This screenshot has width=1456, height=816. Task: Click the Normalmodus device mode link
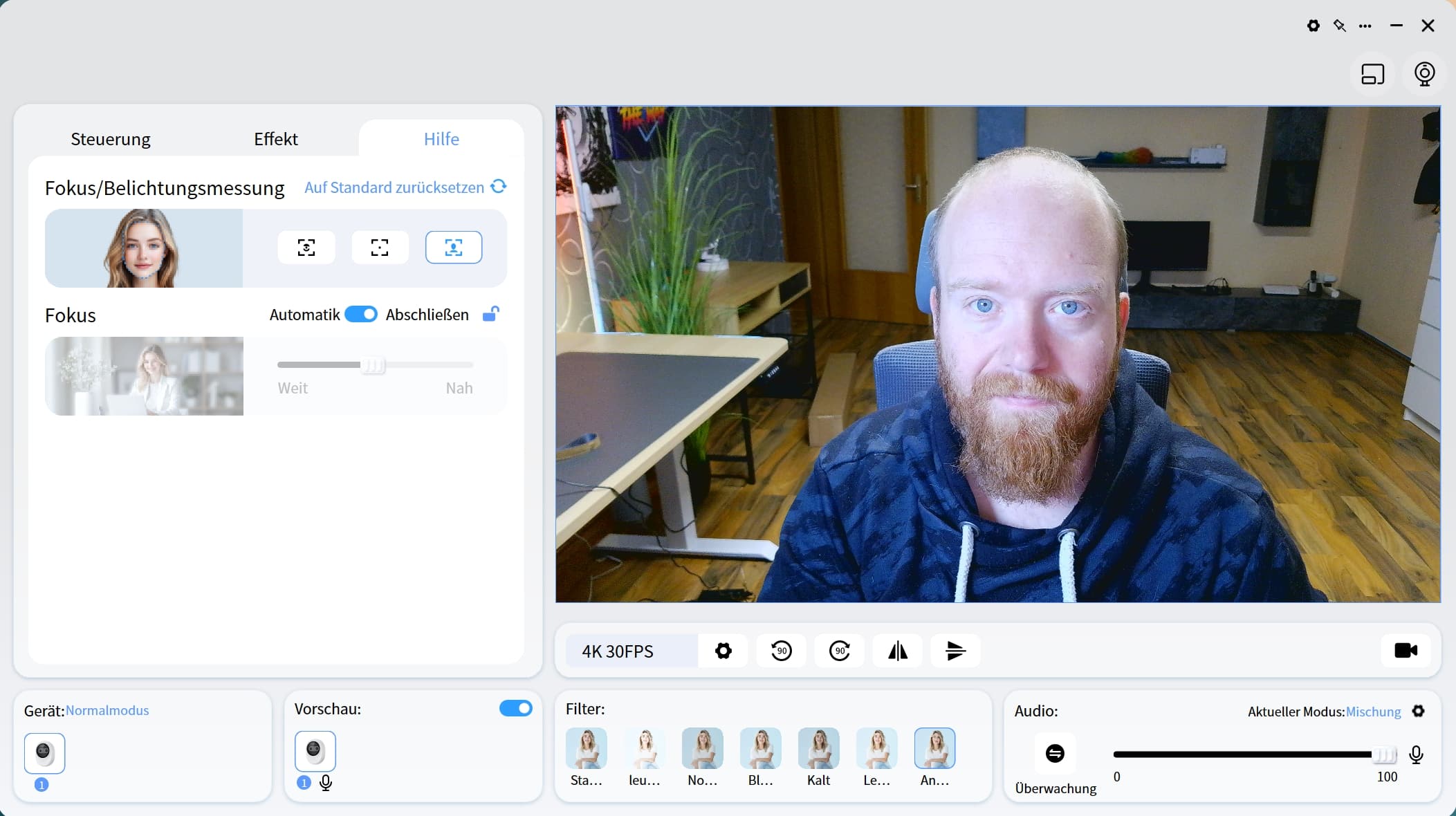pos(107,710)
